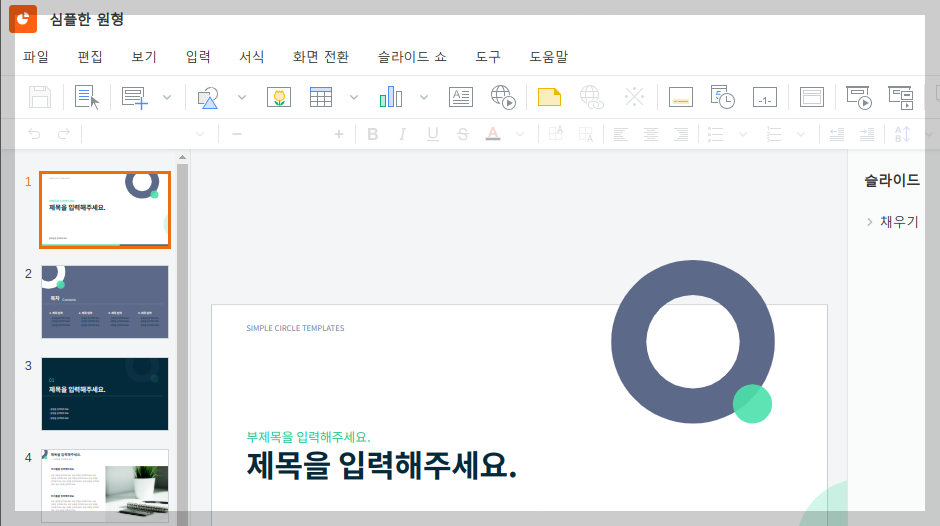The height and width of the screenshot is (526, 940).
Task: Insert a picture with the flower image icon
Action: (x=279, y=97)
